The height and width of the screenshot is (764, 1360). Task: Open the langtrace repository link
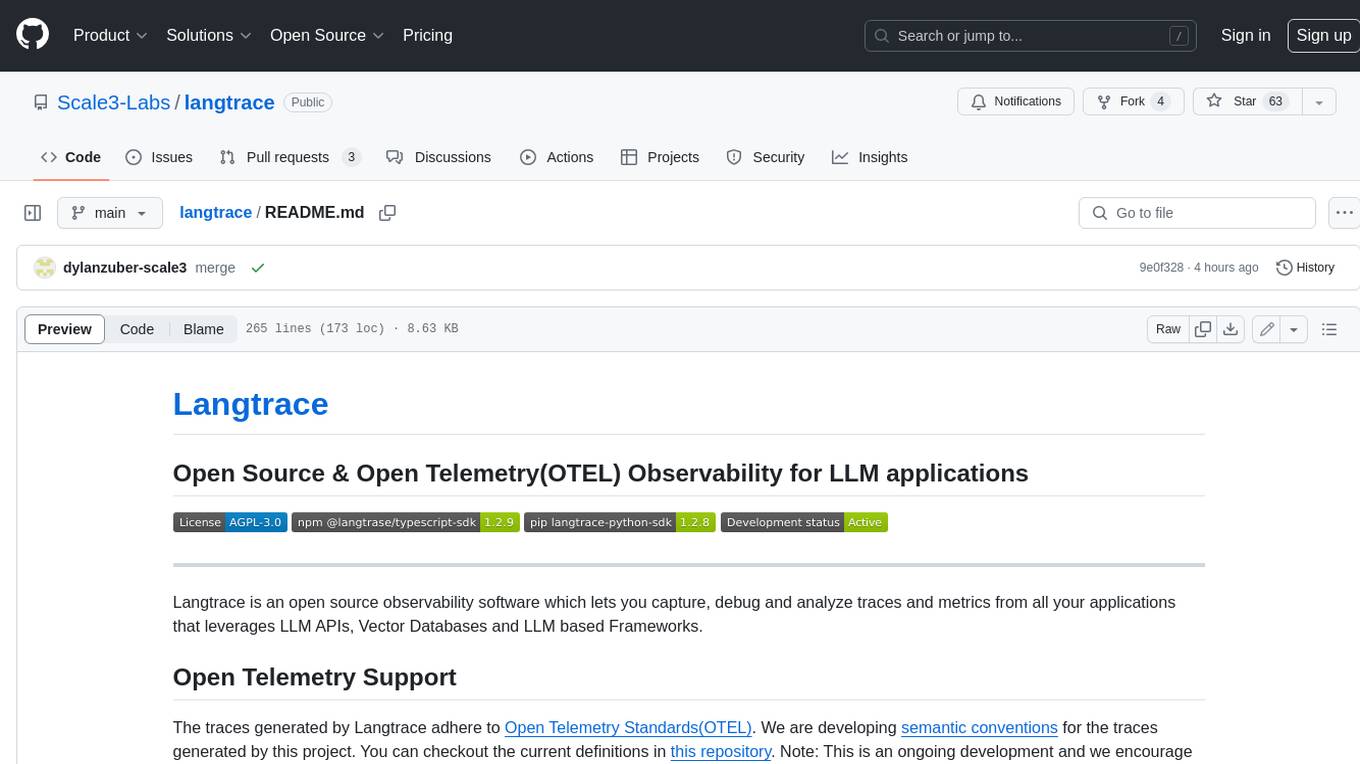pyautogui.click(x=229, y=102)
